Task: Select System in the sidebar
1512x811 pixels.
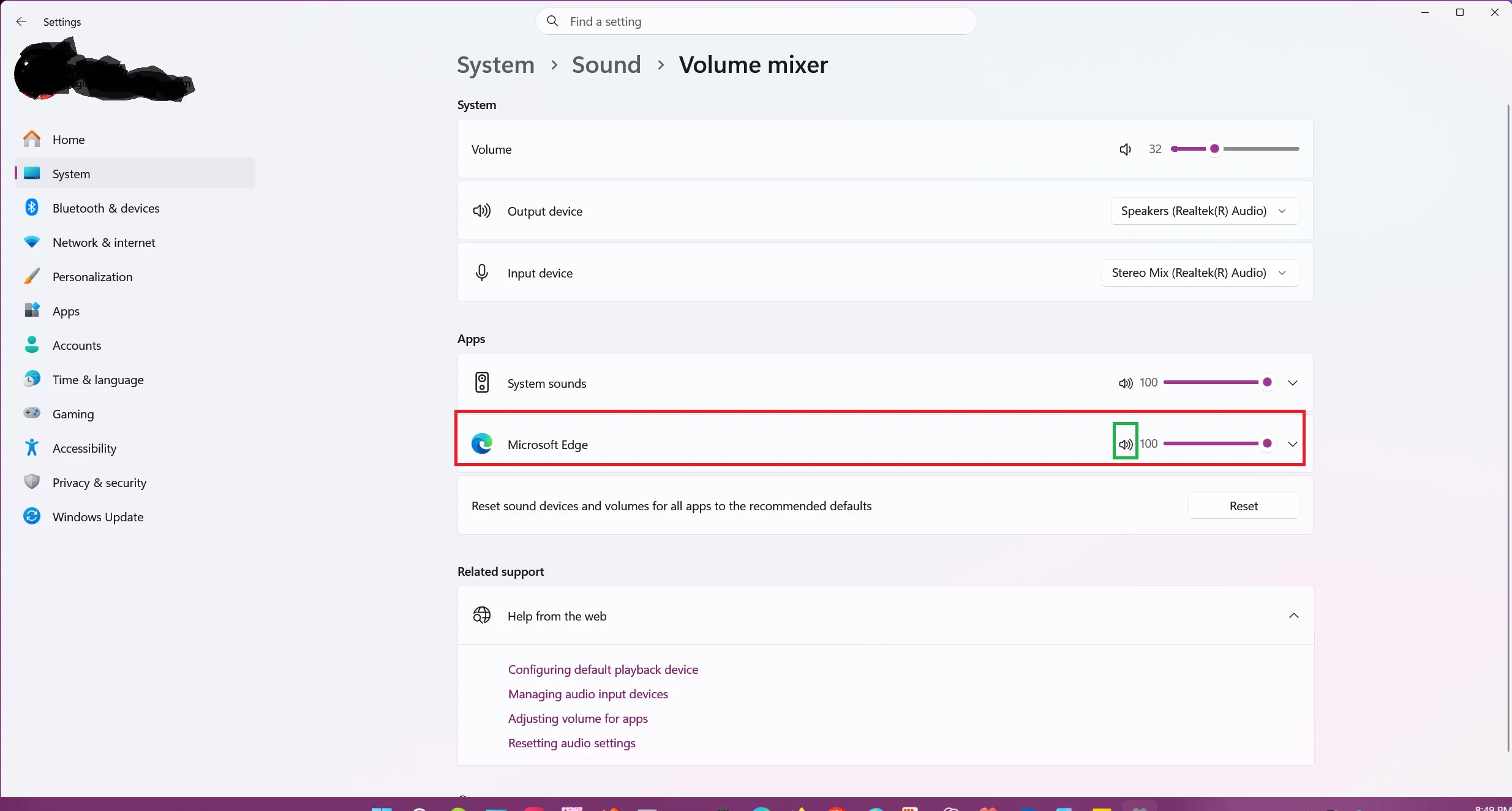Action: pos(135,174)
